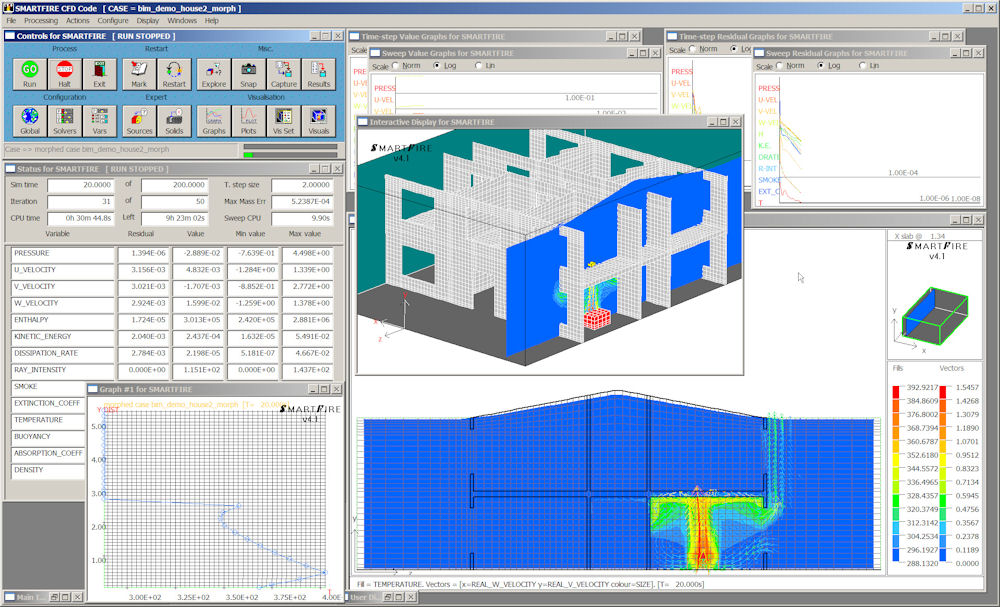Click the green GO Run button
This screenshot has height=607, width=1000.
tap(29, 74)
